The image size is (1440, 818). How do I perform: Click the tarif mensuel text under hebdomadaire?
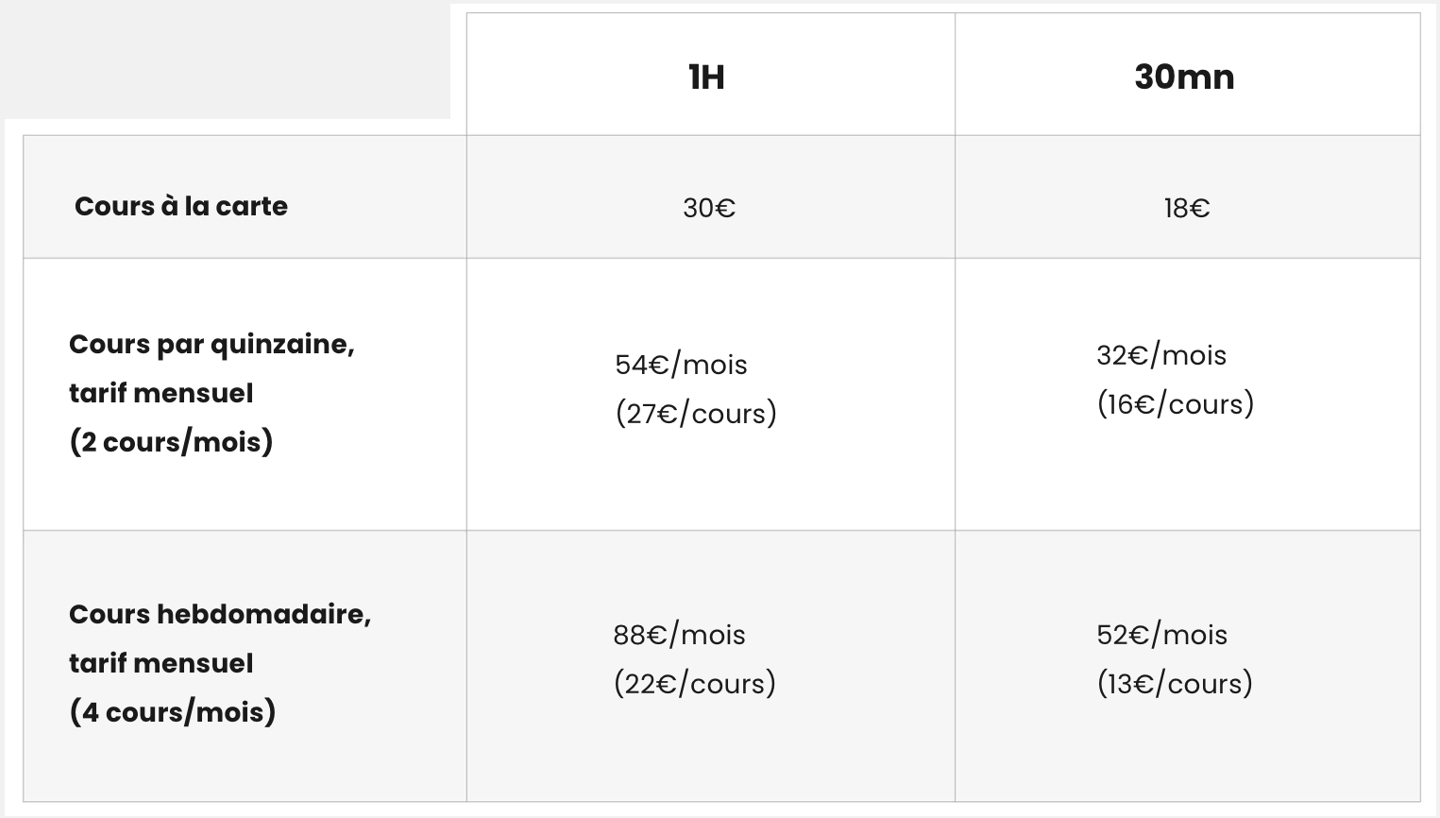coord(161,663)
